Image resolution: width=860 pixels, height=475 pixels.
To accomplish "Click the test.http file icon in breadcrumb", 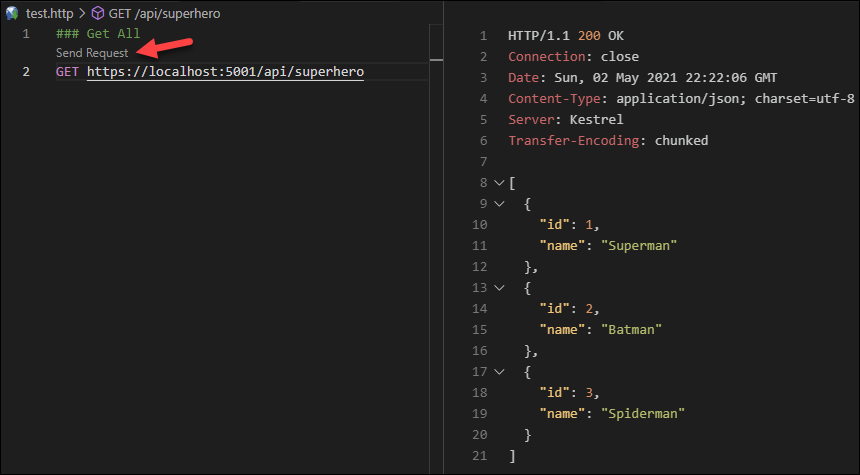I will (x=12, y=13).
